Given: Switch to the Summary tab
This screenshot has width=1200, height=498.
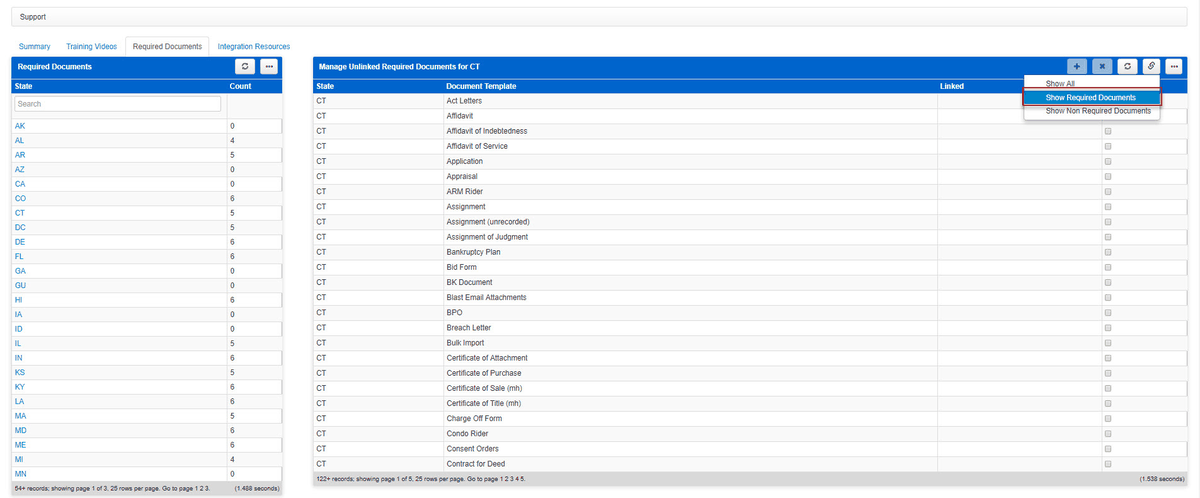Looking at the screenshot, I should click(34, 46).
